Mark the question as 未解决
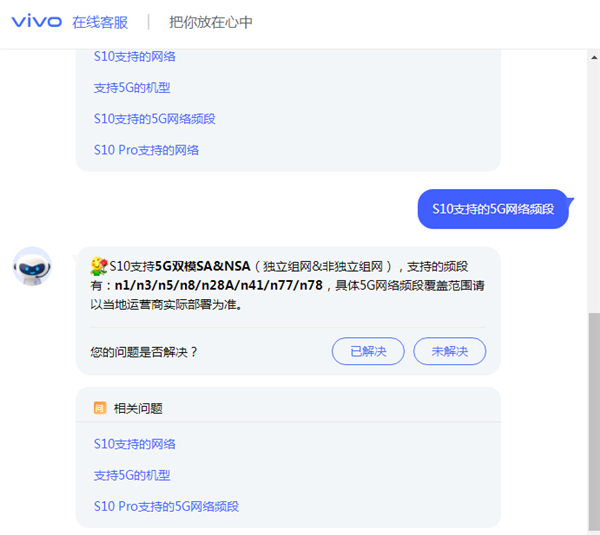Viewport: 600px width, 535px height. [450, 351]
